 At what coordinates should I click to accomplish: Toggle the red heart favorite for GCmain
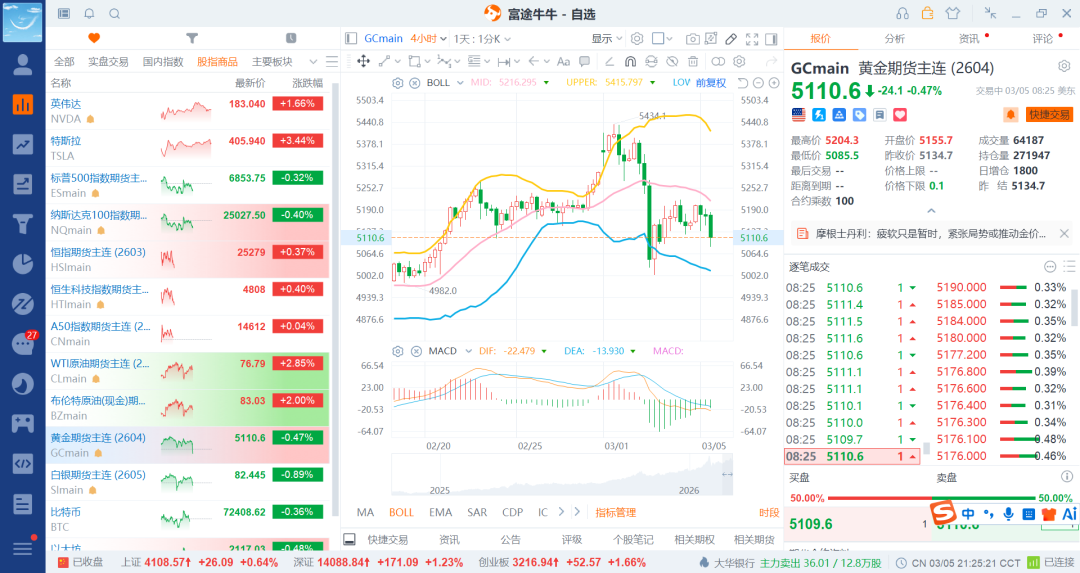(x=900, y=114)
